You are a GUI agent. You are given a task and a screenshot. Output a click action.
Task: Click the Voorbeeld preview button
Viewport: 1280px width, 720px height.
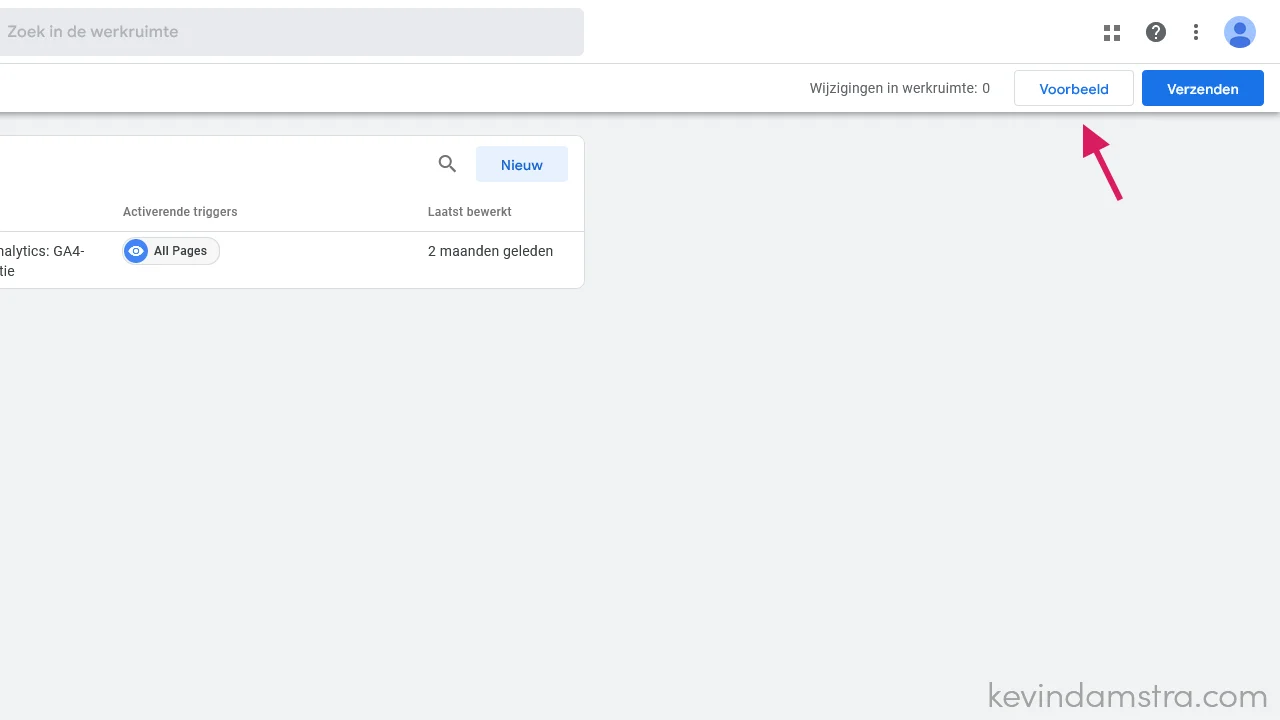pyautogui.click(x=1074, y=88)
